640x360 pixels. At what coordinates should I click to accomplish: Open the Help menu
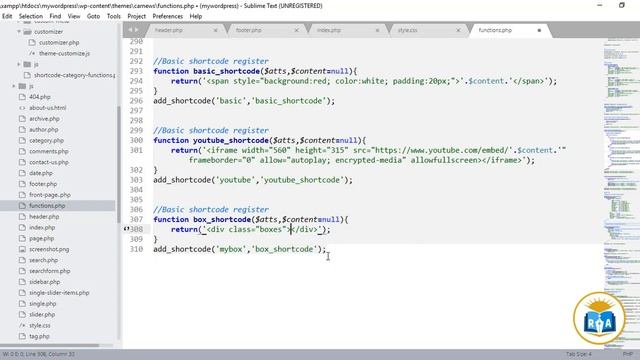coord(196,16)
